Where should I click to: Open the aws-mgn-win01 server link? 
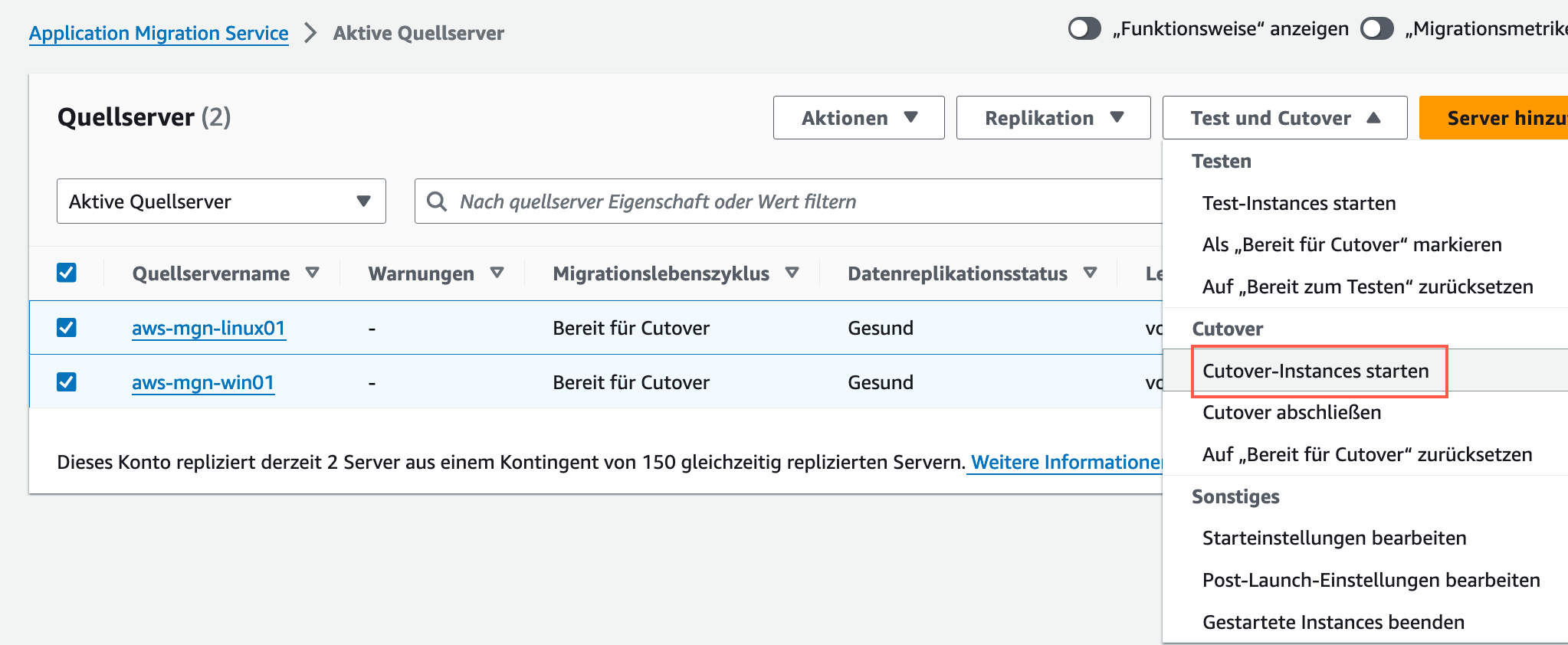pyautogui.click(x=203, y=382)
